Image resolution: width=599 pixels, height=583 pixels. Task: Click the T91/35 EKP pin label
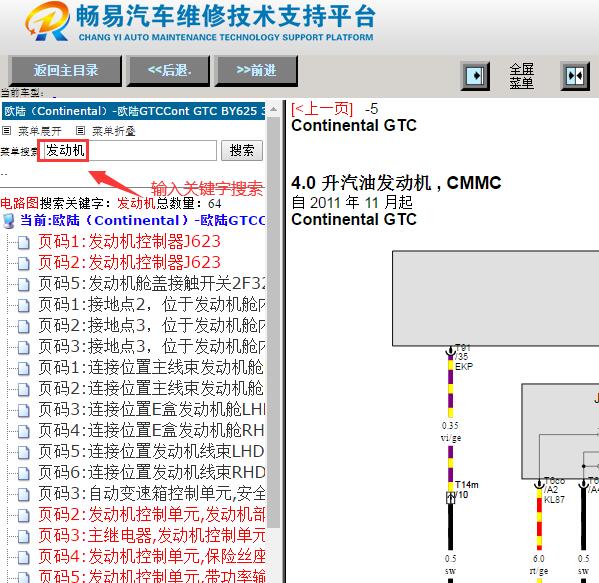[463, 357]
